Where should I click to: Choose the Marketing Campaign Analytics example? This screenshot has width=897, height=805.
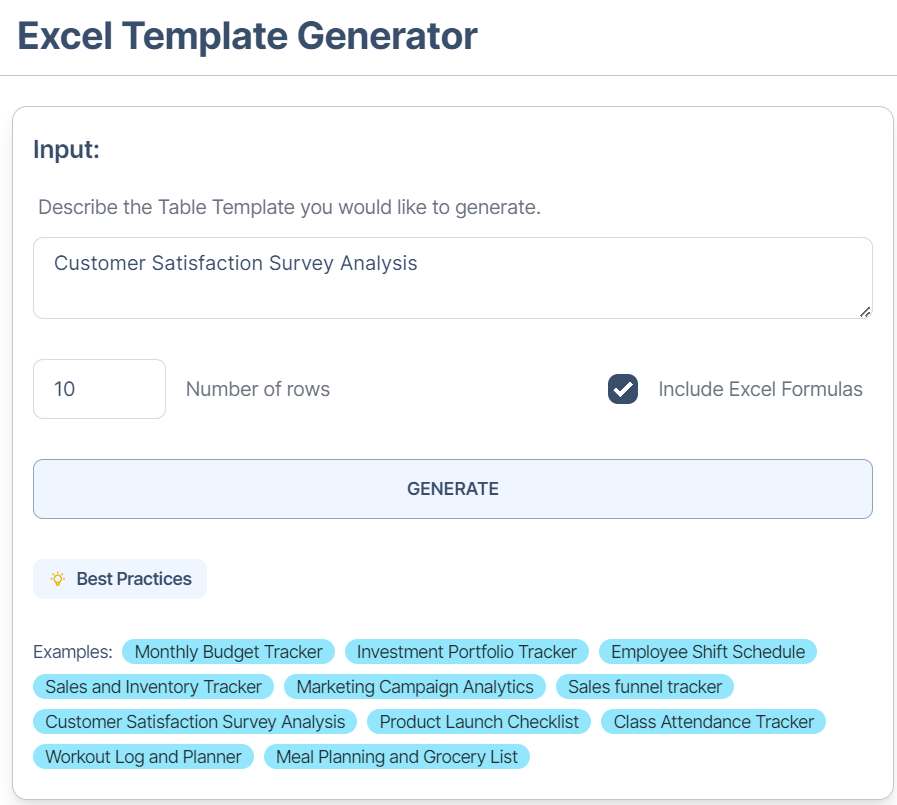(x=415, y=687)
